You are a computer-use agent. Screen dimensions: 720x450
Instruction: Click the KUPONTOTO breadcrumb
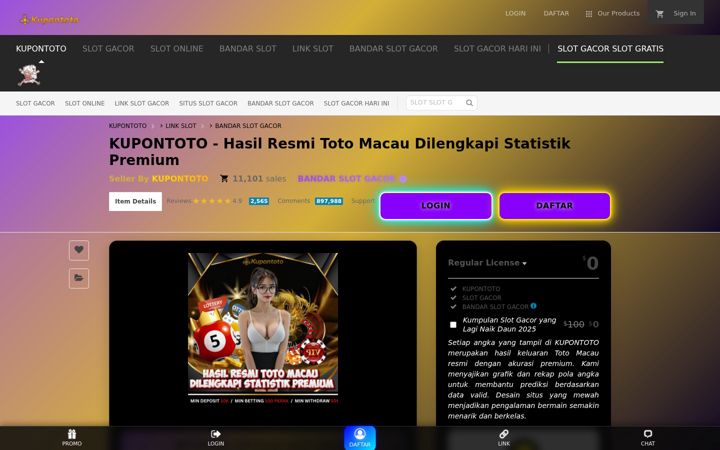tap(128, 126)
